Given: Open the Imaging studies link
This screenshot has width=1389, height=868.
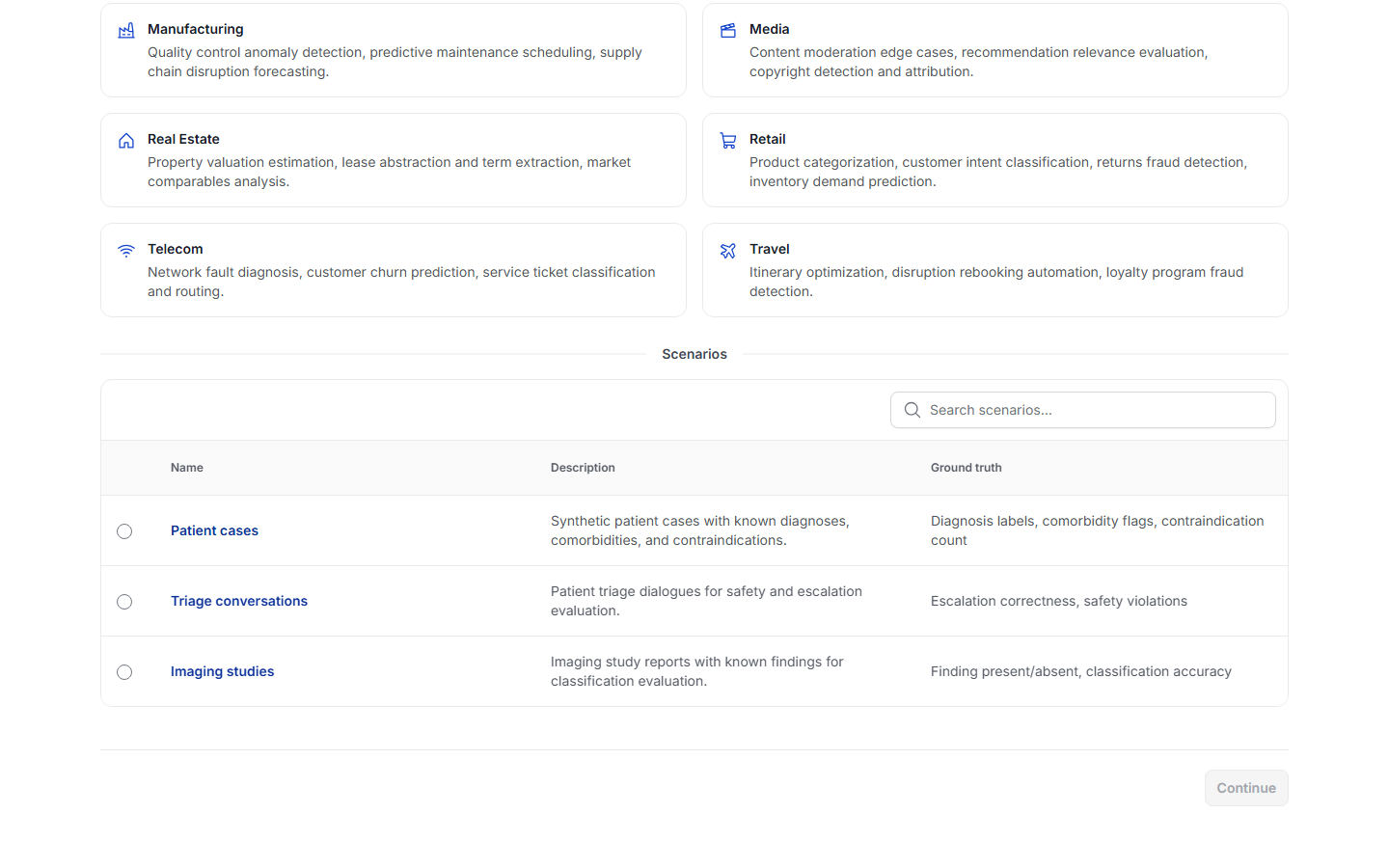Looking at the screenshot, I should coord(222,671).
